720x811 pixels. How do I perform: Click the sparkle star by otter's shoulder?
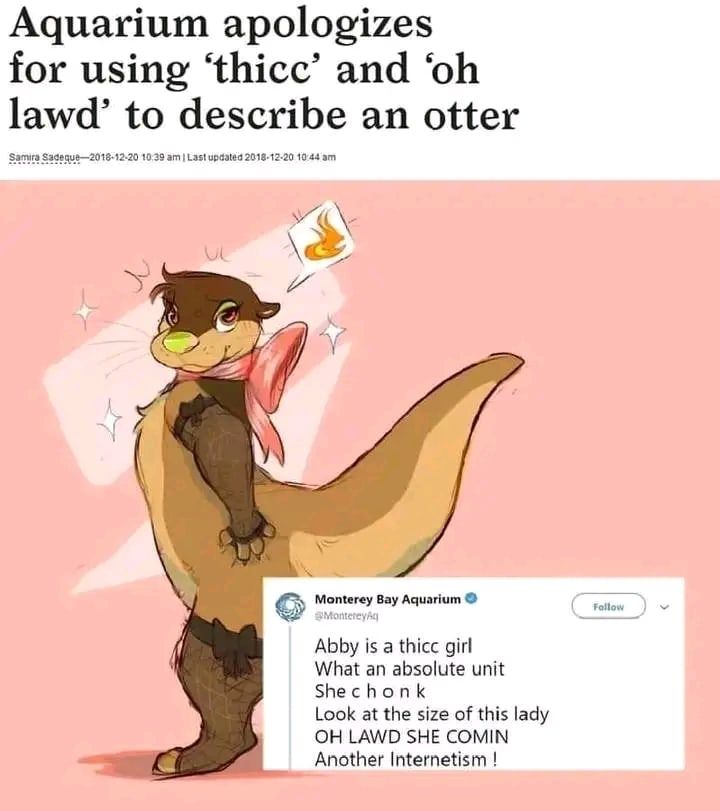[x=110, y=419]
